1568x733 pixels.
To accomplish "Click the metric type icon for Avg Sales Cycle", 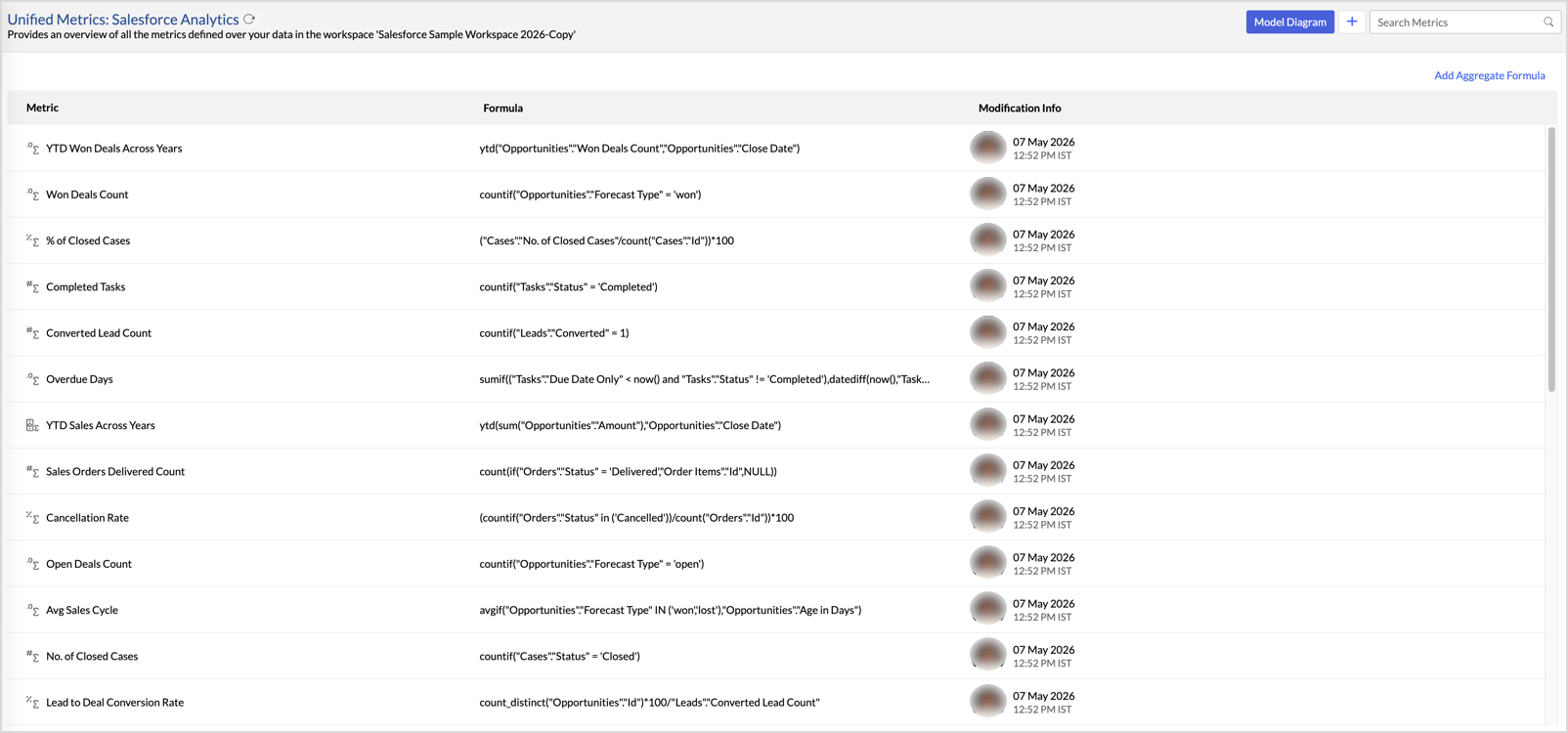I will 32,610.
